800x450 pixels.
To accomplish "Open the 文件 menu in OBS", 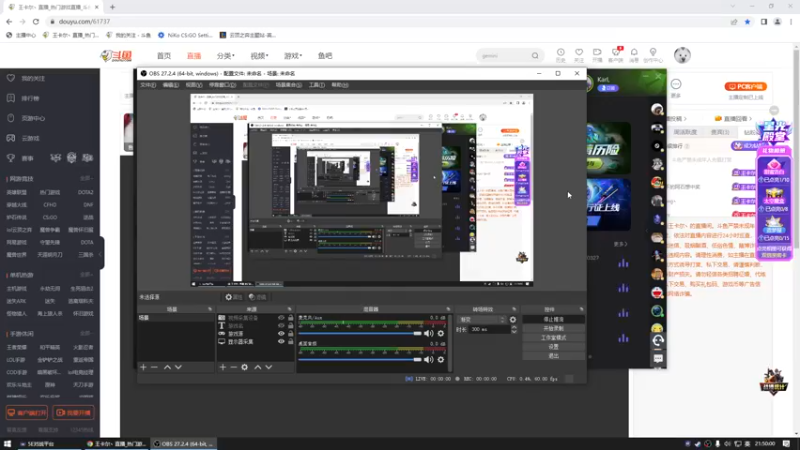I will tap(148, 85).
